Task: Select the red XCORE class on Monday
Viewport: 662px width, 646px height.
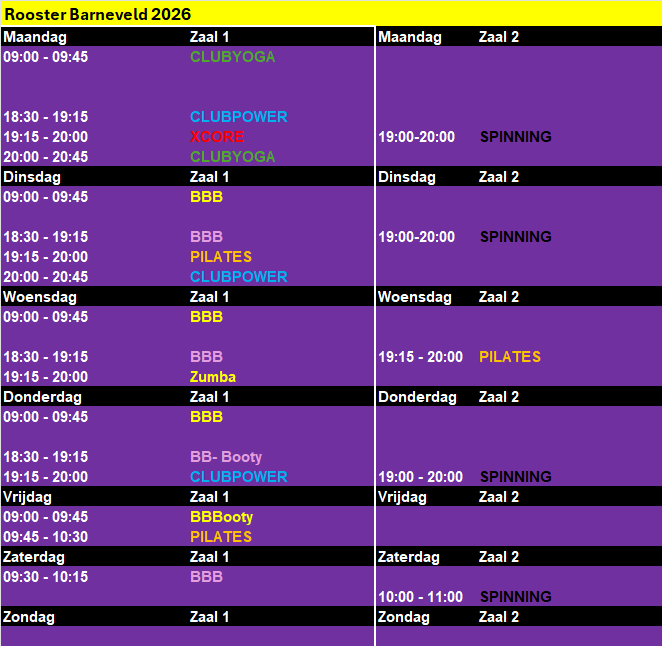Action: [x=217, y=137]
